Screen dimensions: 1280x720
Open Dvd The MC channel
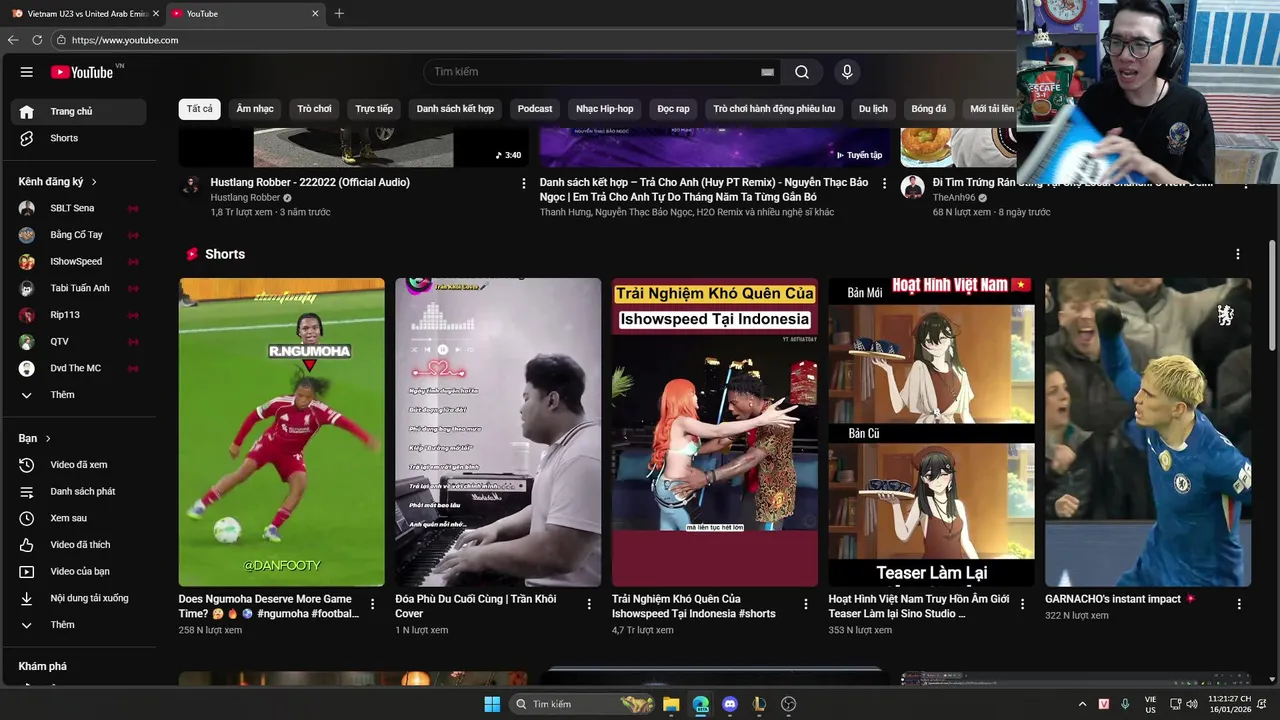coord(78,368)
